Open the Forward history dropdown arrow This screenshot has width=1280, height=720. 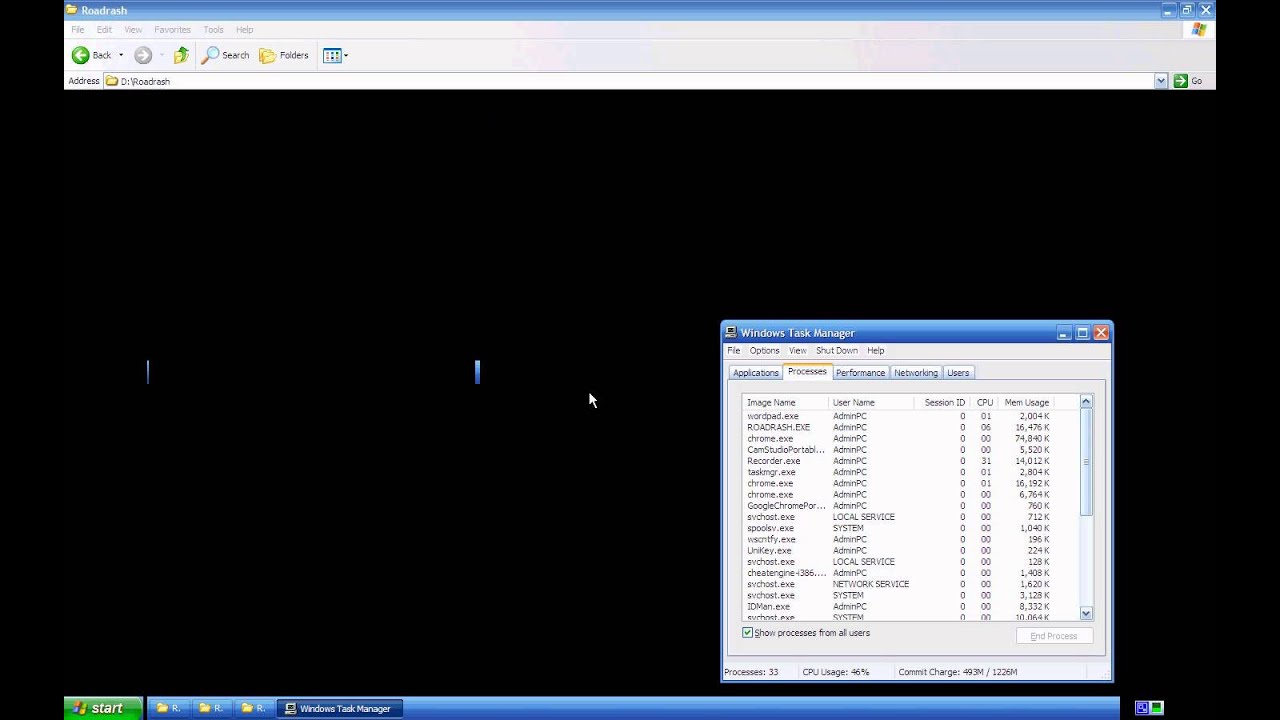click(x=161, y=55)
